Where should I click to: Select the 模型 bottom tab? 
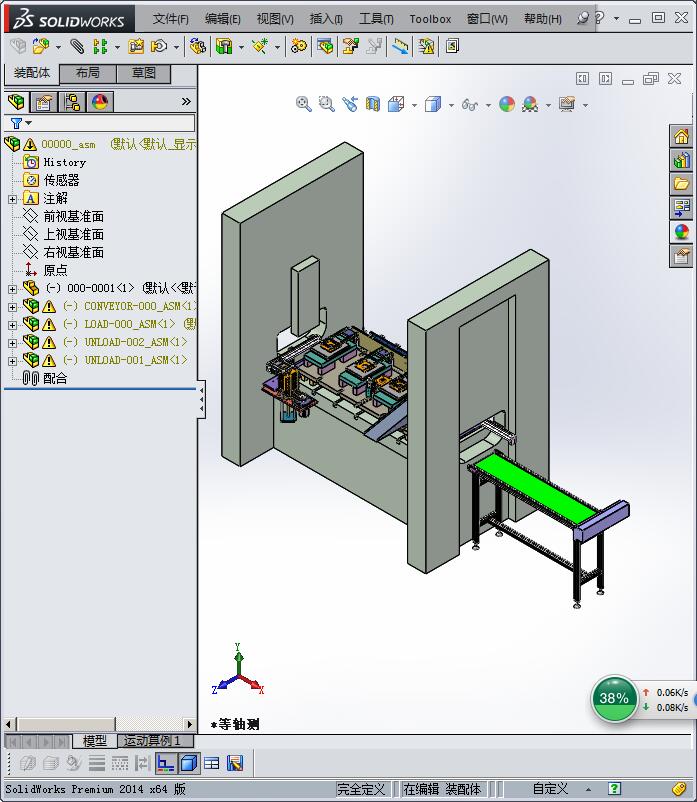click(x=95, y=740)
